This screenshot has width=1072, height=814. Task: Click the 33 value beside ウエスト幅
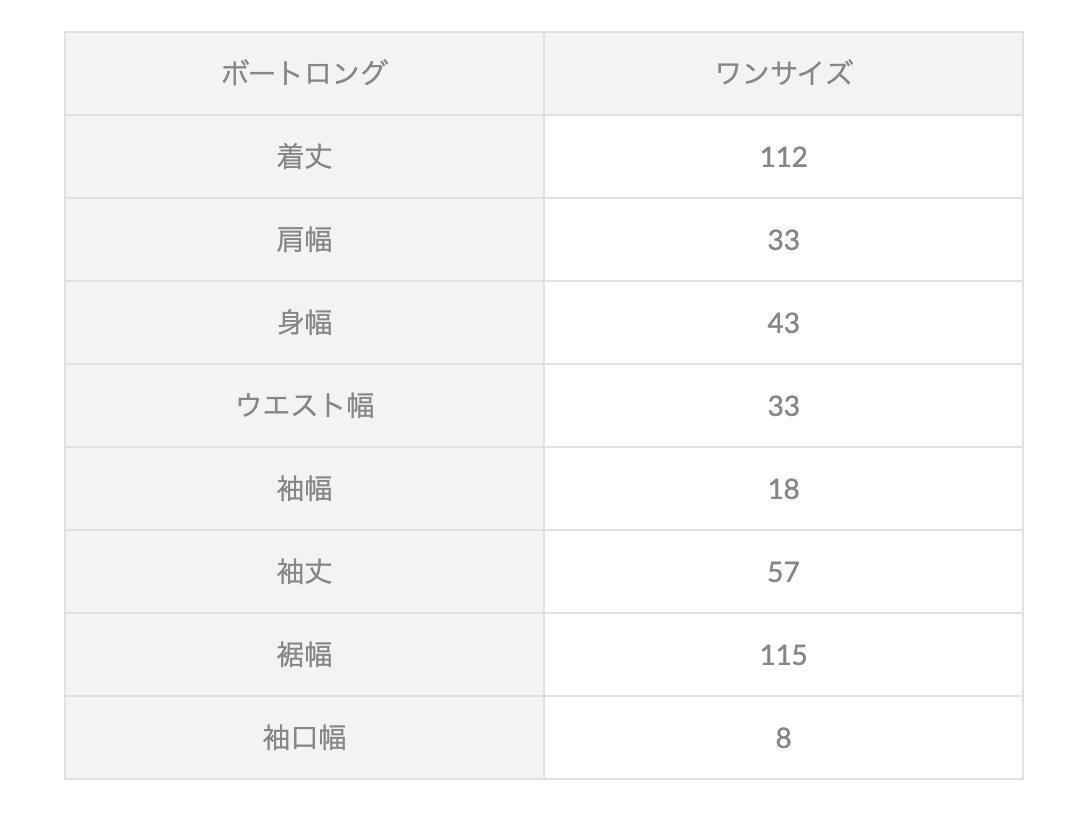coord(783,406)
